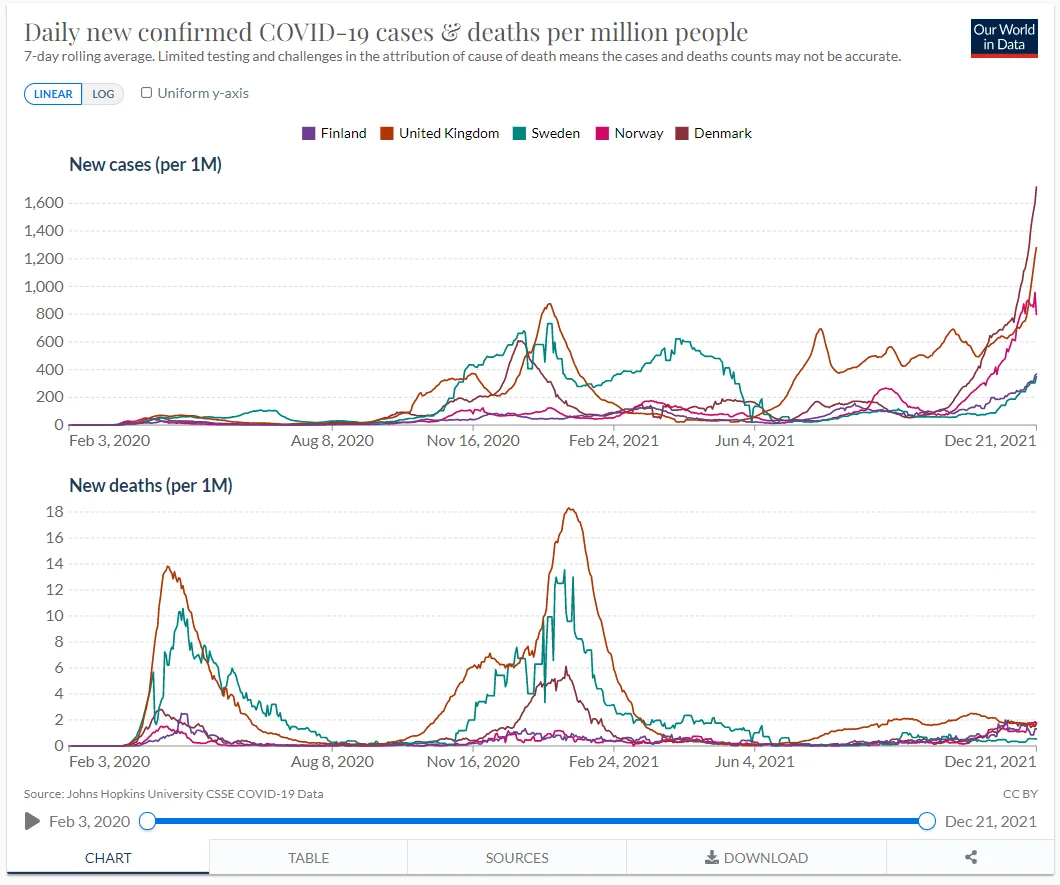The height and width of the screenshot is (885, 1060).
Task: Enable the Uniform y-axis checkbox
Action: (147, 93)
